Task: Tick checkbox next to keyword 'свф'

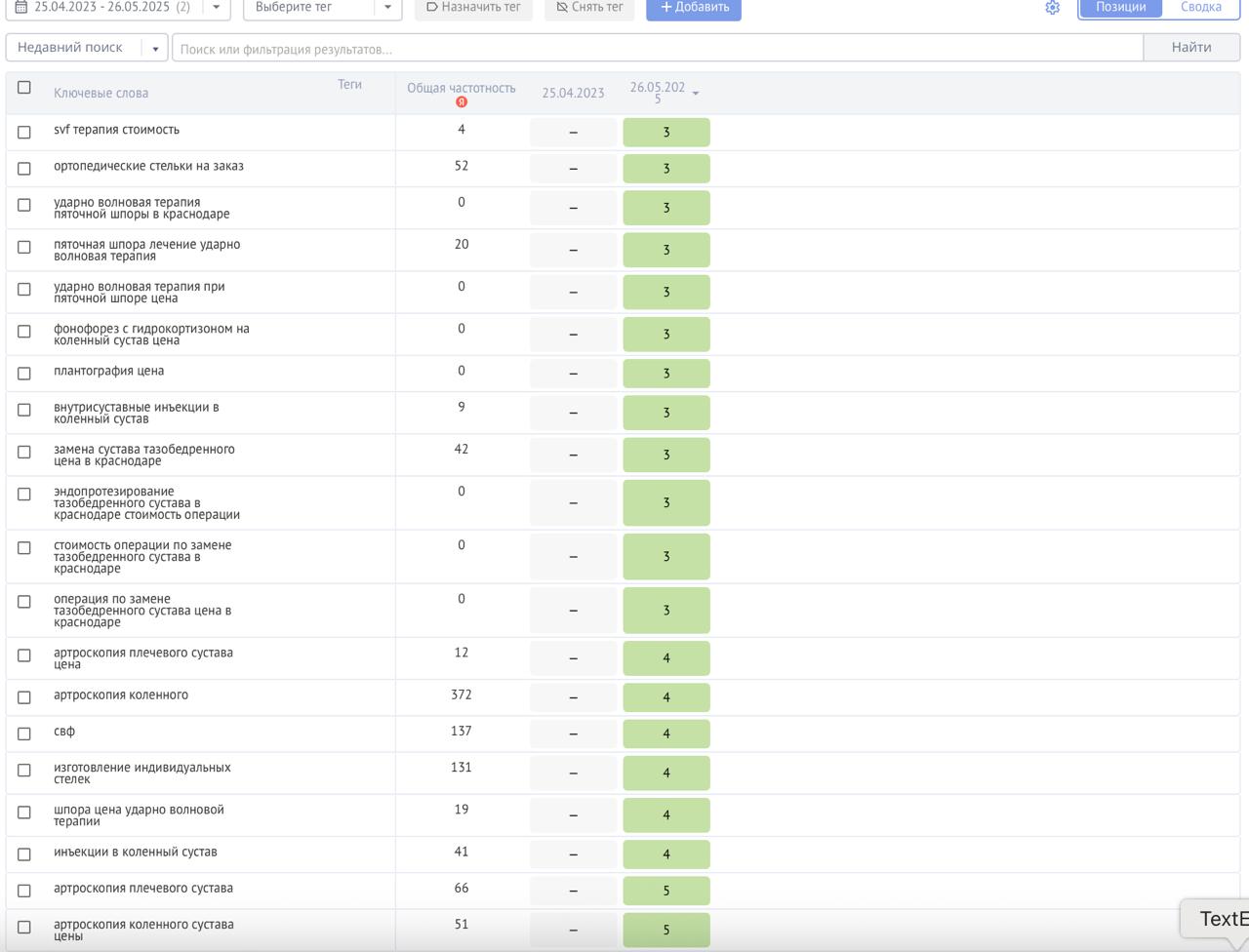Action: [24, 734]
